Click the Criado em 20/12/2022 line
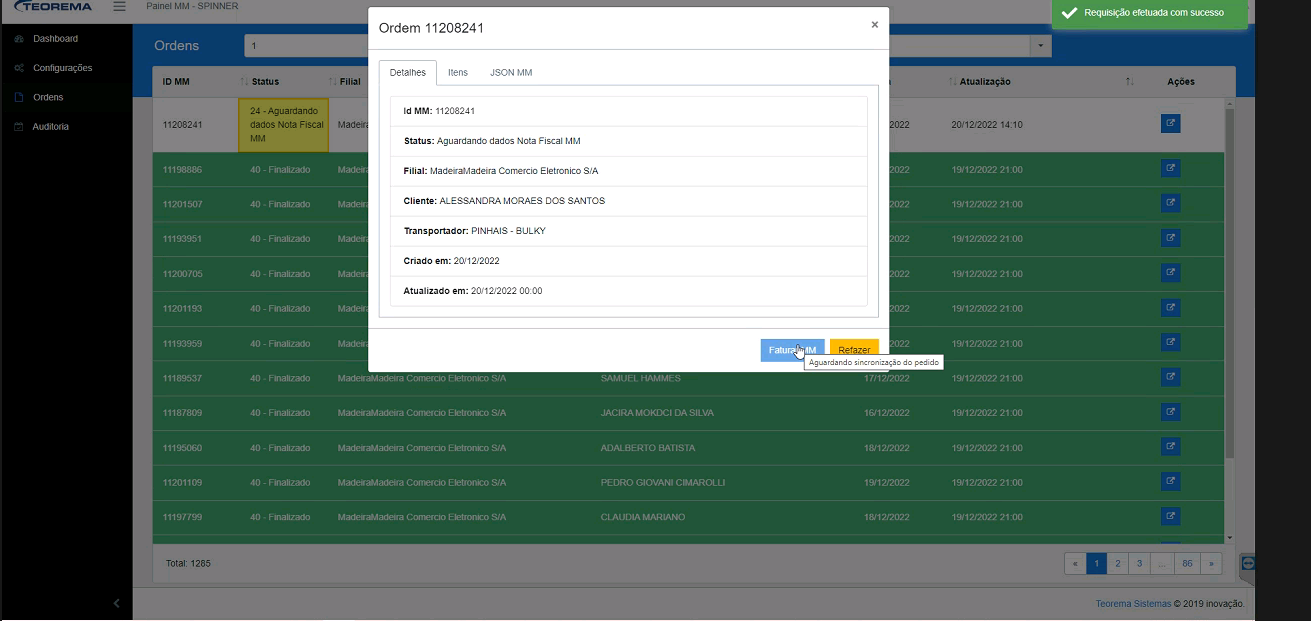This screenshot has height=621, width=1311. point(629,261)
